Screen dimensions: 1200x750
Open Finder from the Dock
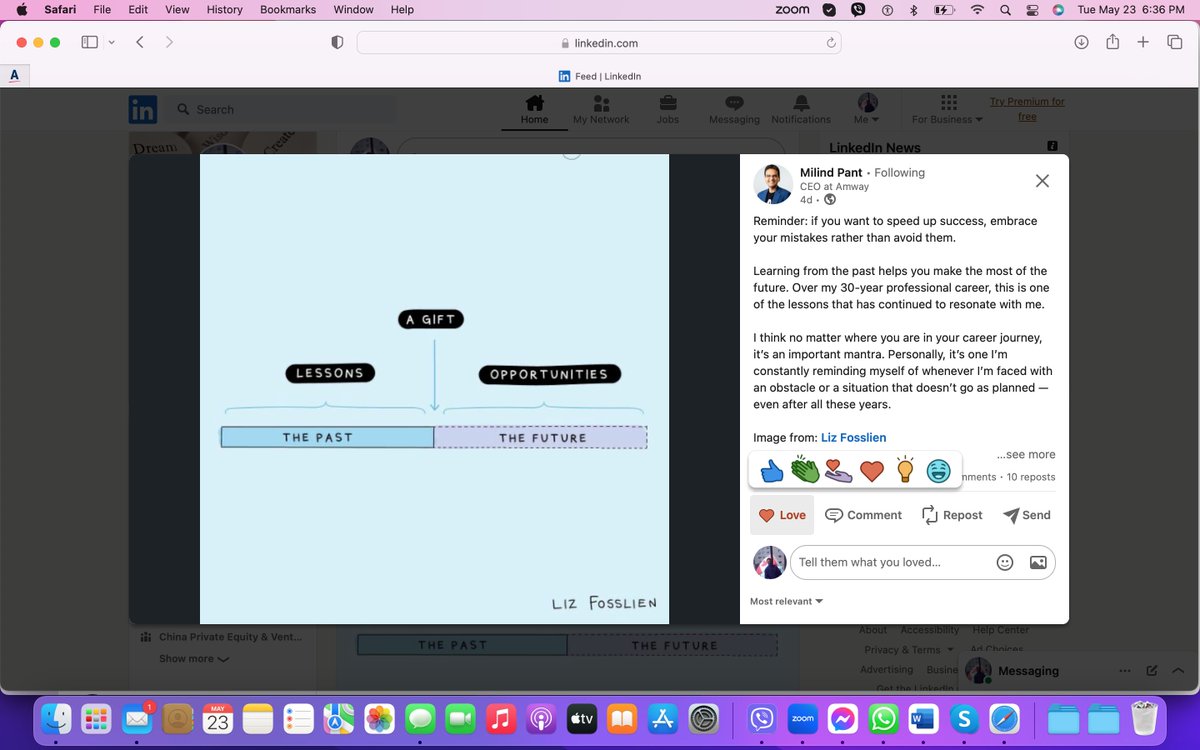(57, 718)
